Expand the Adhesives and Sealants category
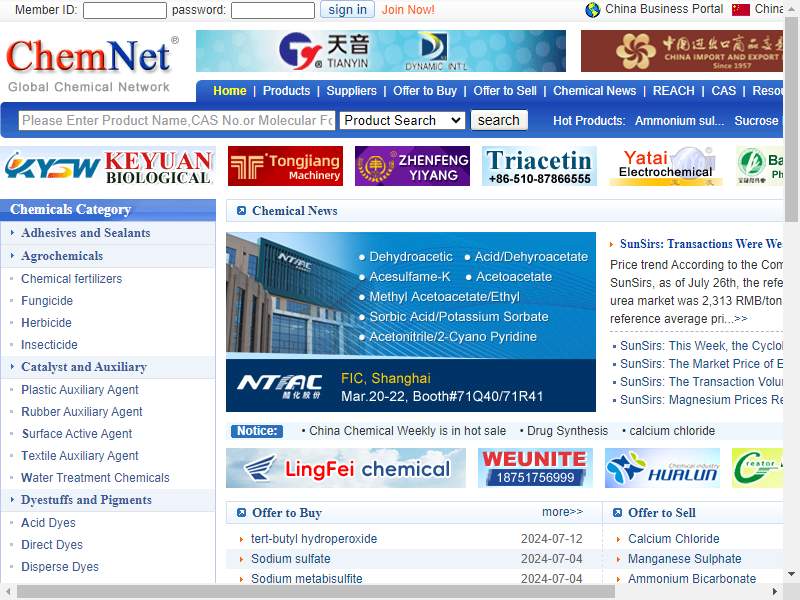800x600 pixels. [86, 233]
